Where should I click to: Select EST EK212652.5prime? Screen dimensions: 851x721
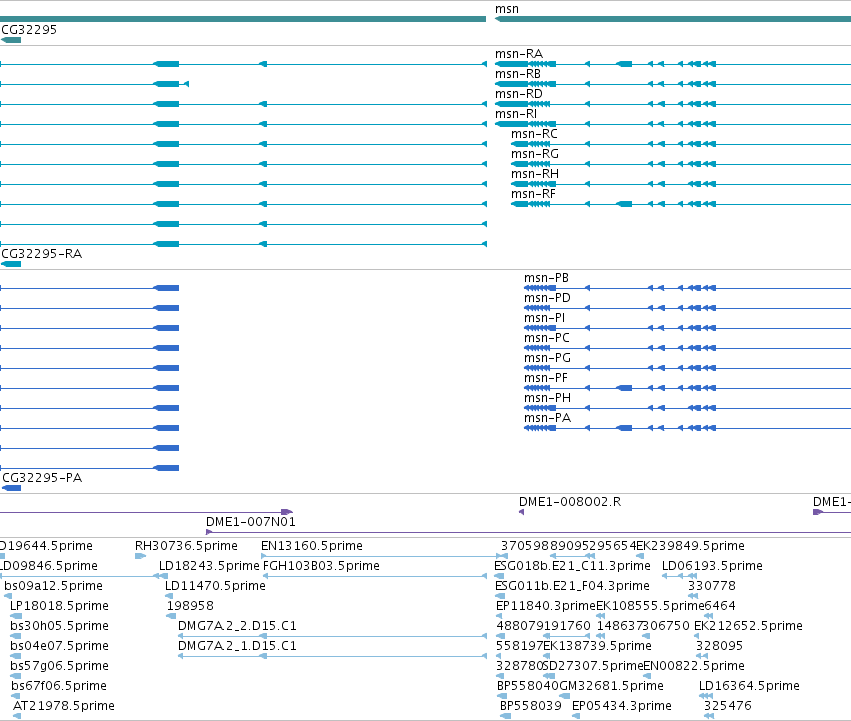[x=748, y=627]
